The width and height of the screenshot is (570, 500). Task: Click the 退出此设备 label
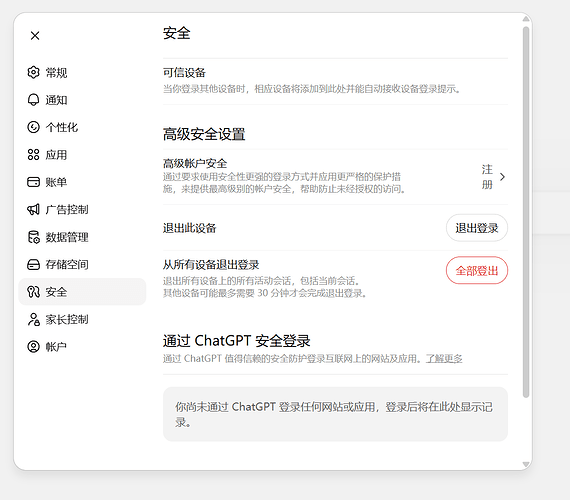tap(189, 228)
